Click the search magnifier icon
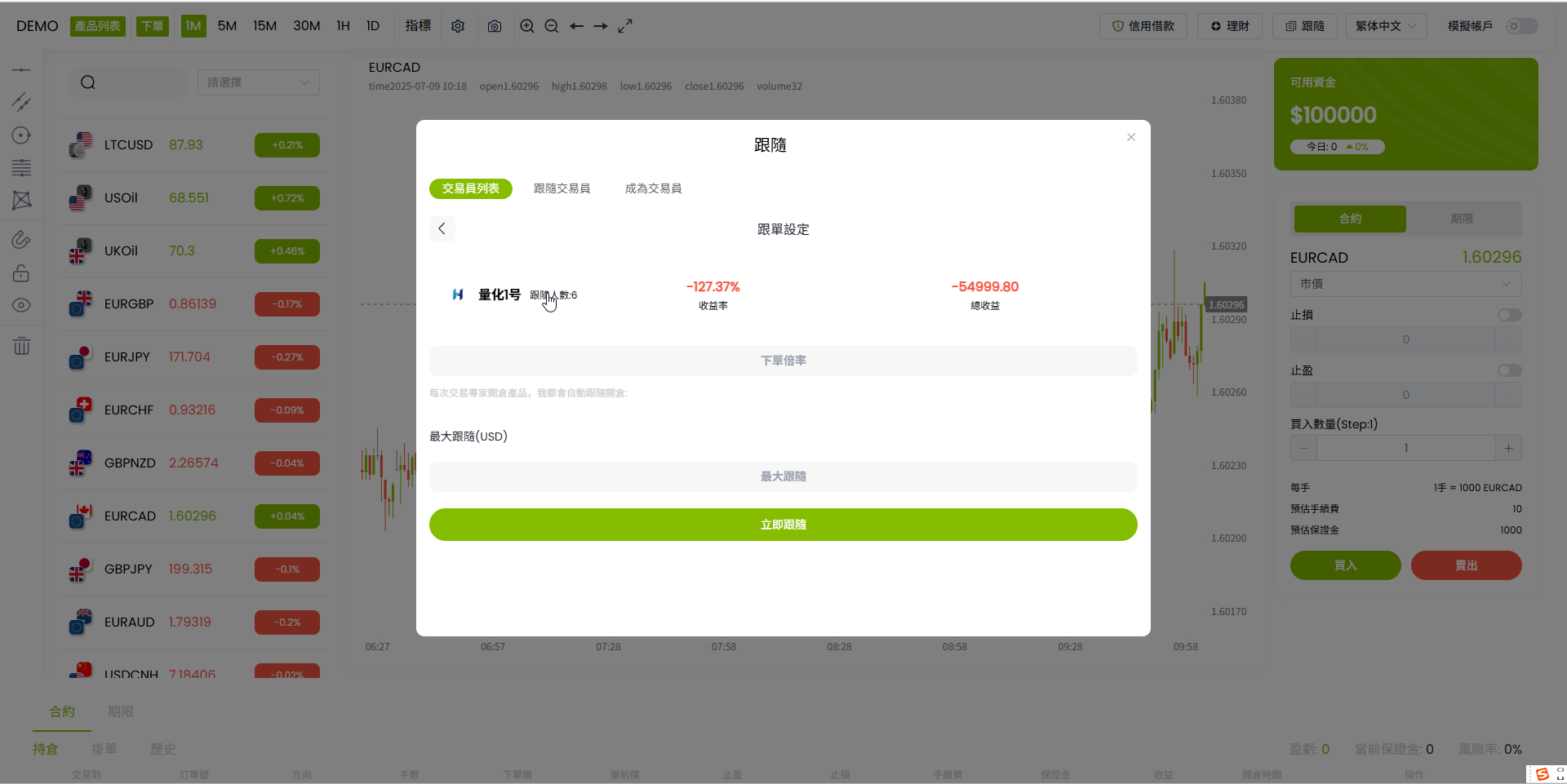Viewport: 1567px width, 784px height. tap(88, 82)
